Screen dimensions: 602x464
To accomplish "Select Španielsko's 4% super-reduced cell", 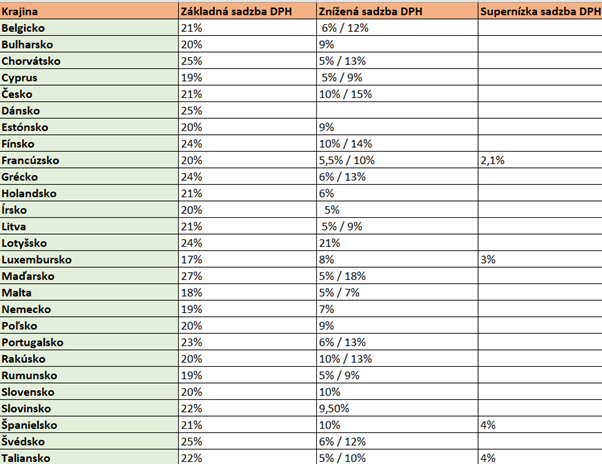I will point(540,425).
